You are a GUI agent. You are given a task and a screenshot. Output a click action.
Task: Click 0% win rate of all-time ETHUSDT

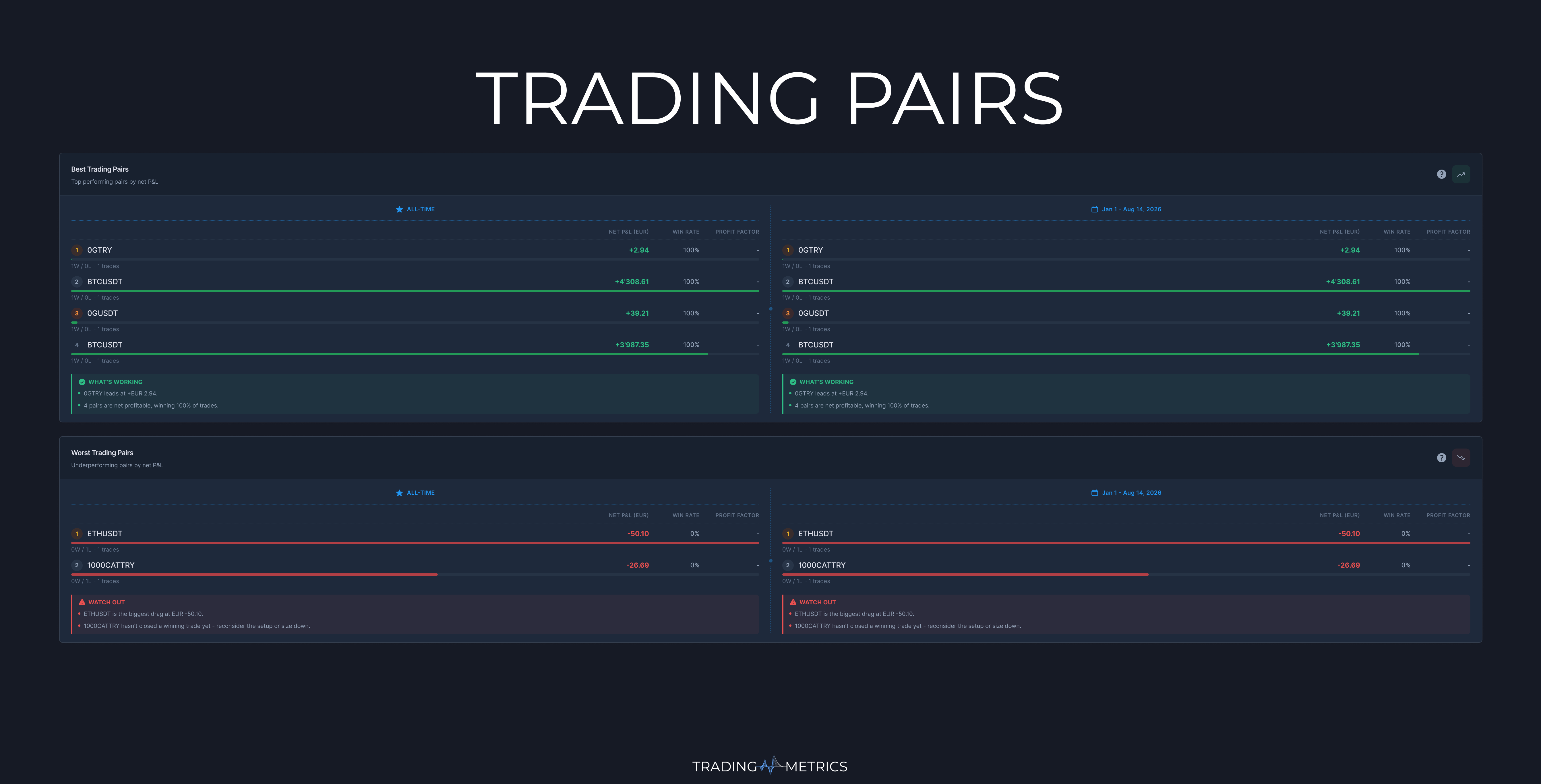tap(694, 533)
